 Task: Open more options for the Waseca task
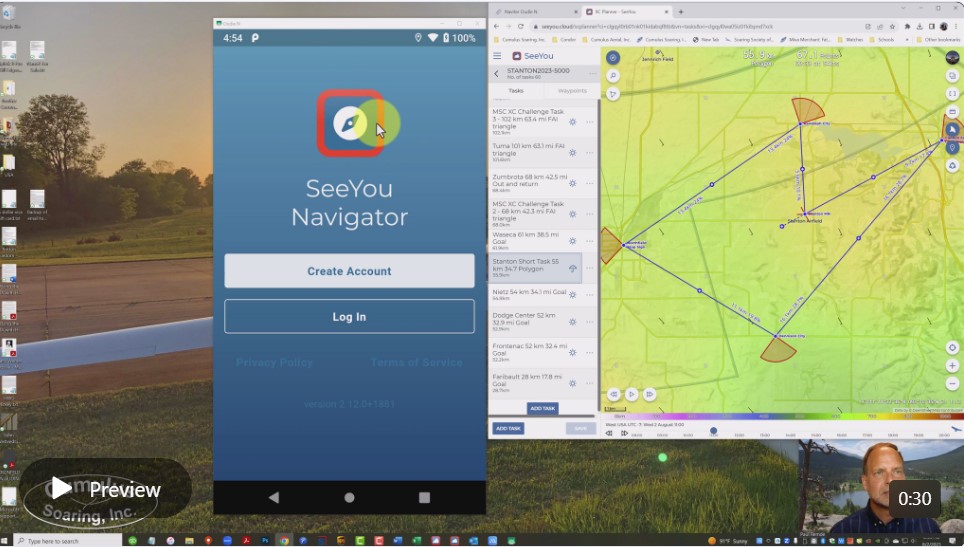point(590,241)
